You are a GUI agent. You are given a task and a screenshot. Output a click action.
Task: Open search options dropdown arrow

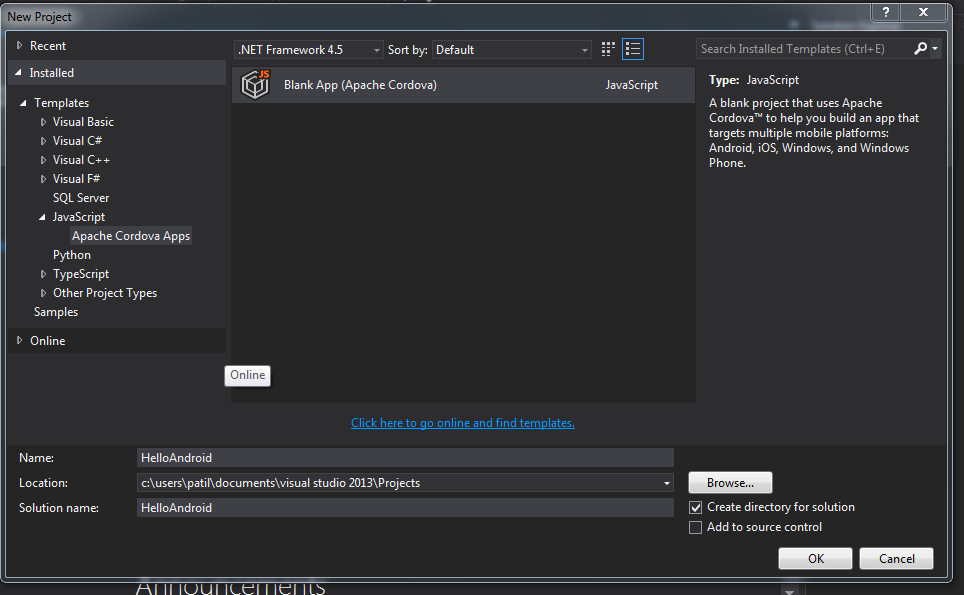pos(934,49)
